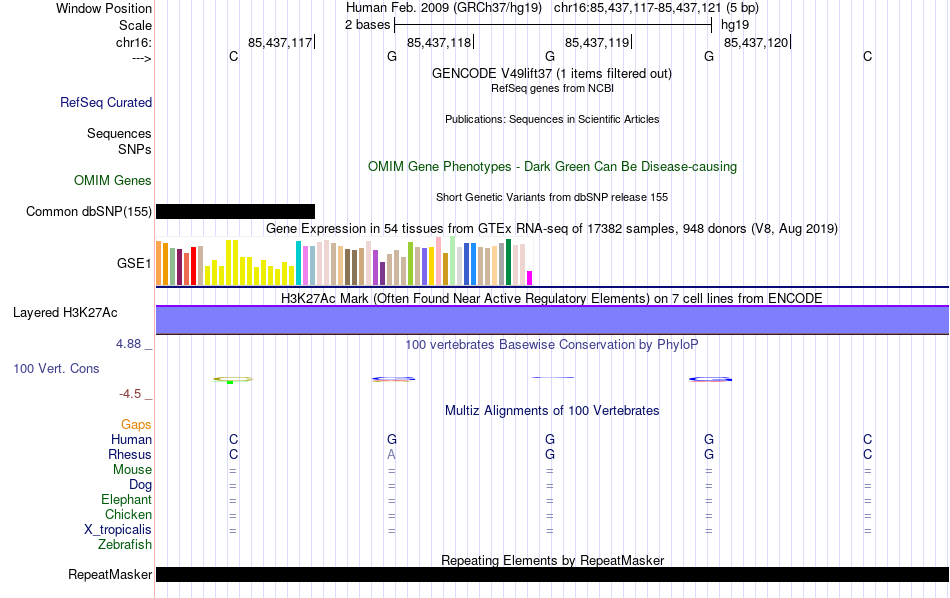Click Publications: Sequences in Scientific Articles title
This screenshot has height=598, width=950.
coord(552,119)
